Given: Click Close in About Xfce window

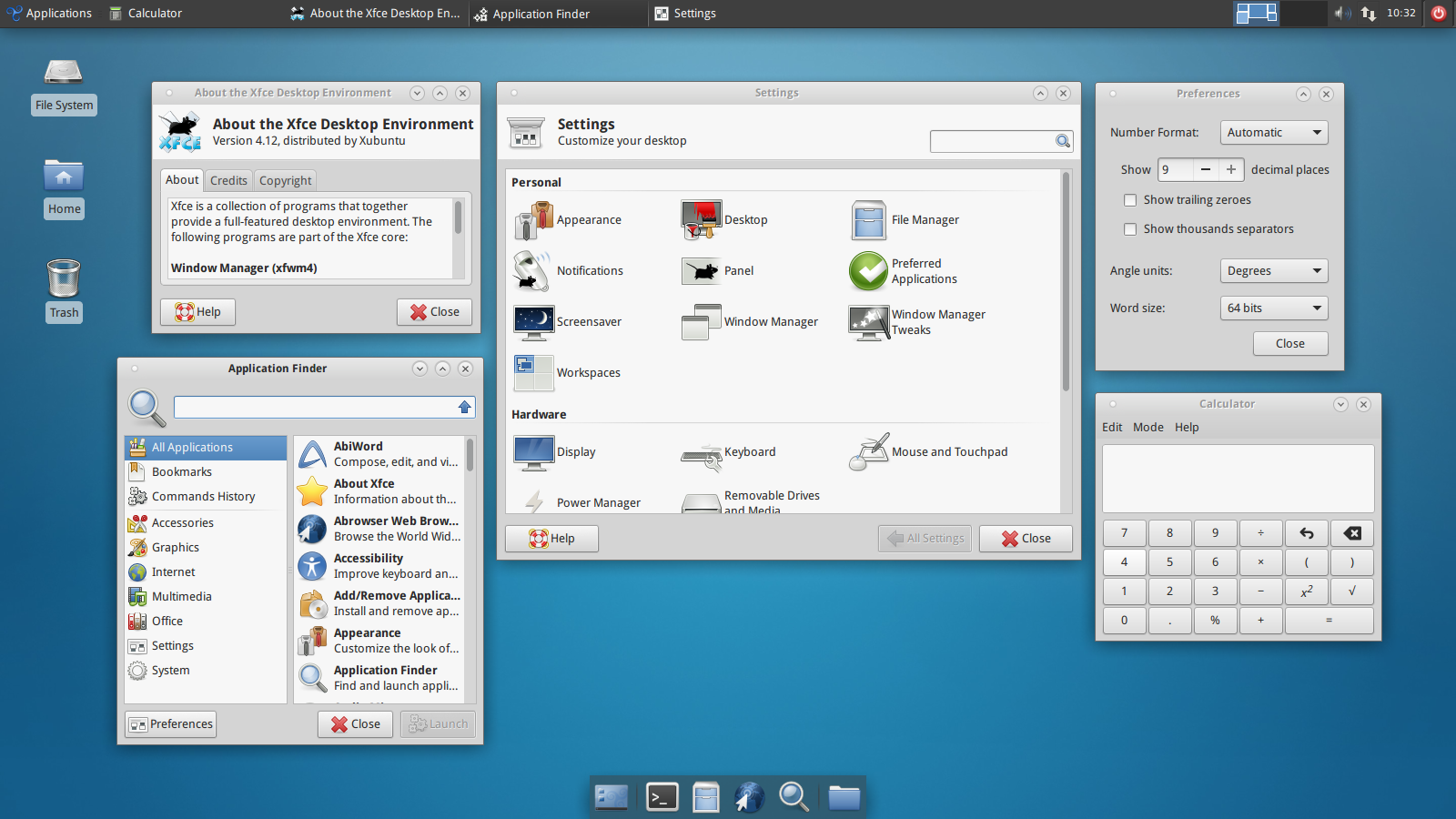Looking at the screenshot, I should (434, 312).
